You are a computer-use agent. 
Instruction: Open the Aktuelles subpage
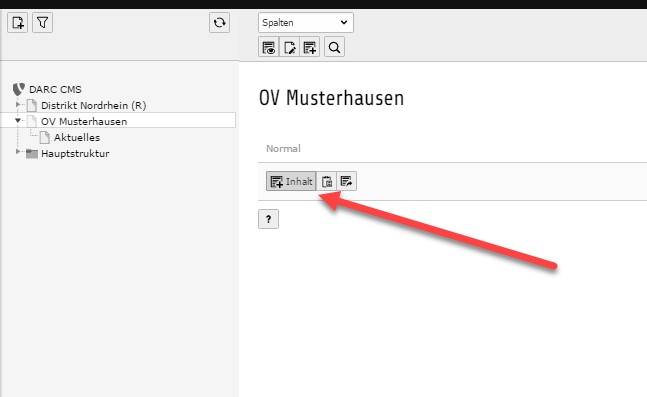[77, 137]
